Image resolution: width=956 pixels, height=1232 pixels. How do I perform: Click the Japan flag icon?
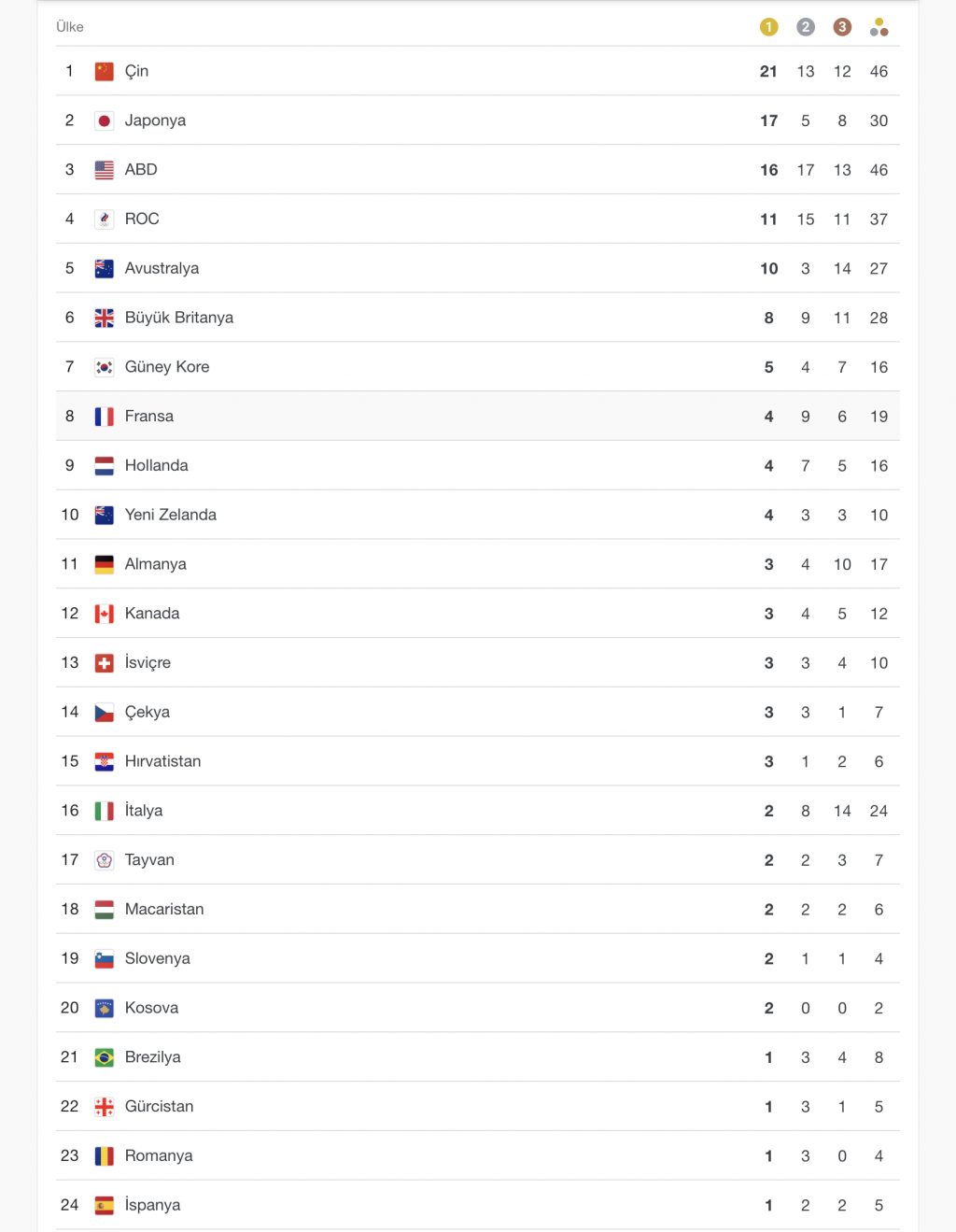tap(105, 120)
